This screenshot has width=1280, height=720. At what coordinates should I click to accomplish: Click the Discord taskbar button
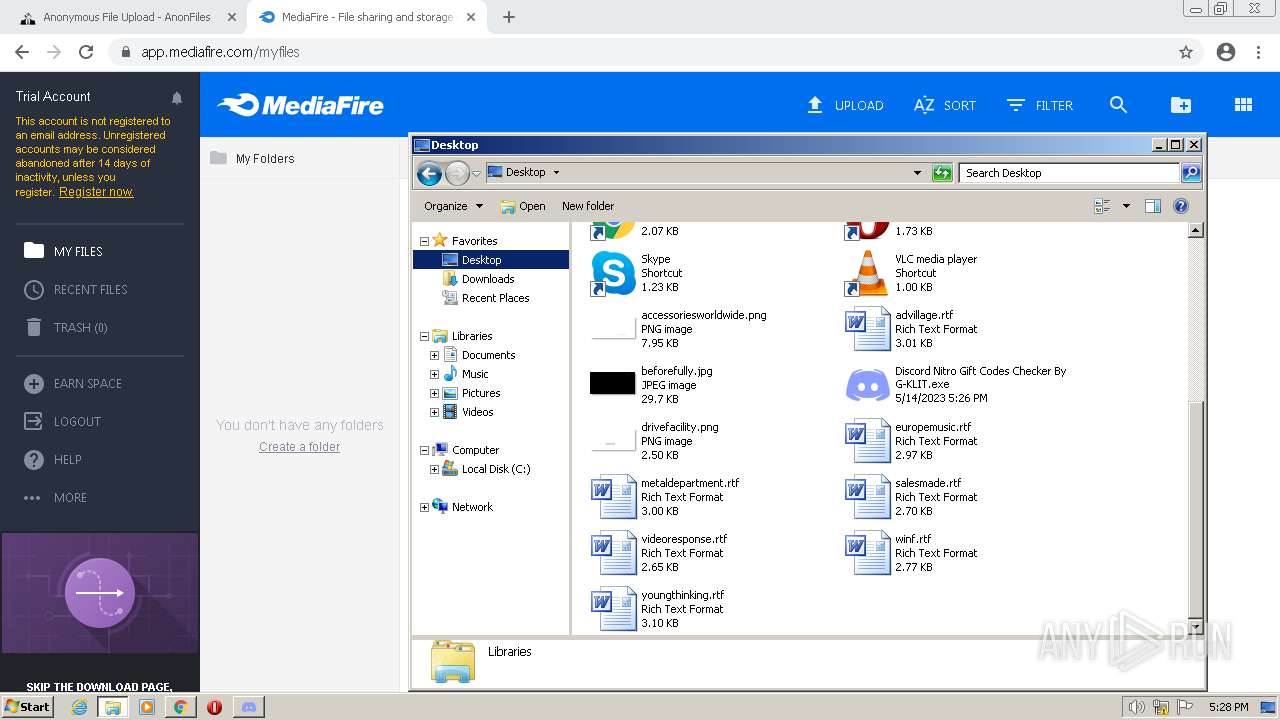[249, 707]
